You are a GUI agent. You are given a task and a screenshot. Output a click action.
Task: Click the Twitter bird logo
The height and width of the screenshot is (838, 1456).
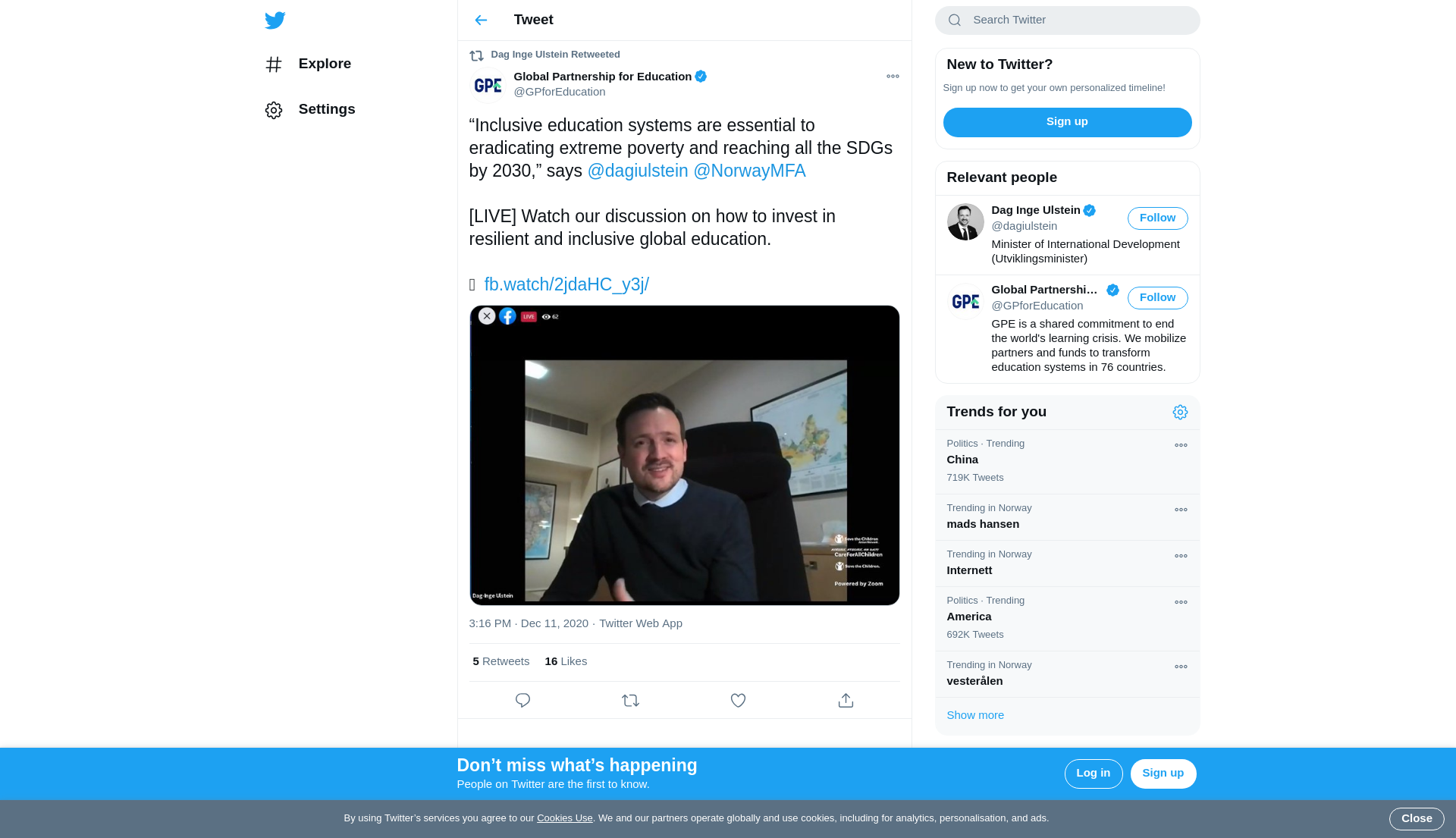(275, 20)
